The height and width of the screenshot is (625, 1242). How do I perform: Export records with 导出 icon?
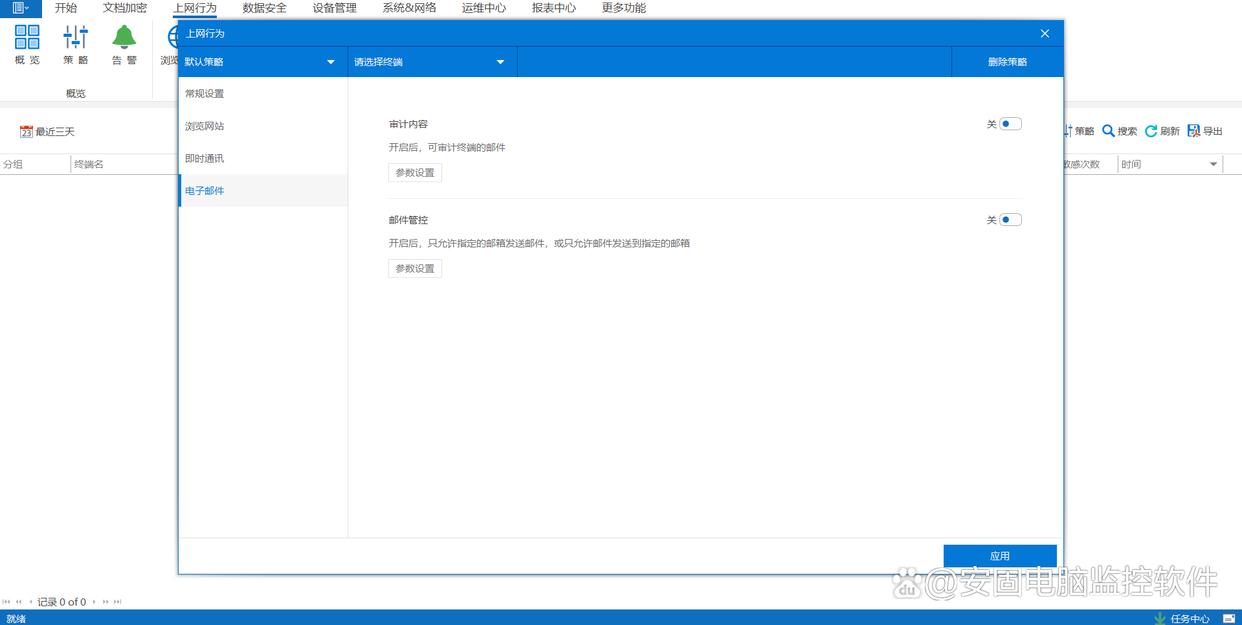point(1193,131)
